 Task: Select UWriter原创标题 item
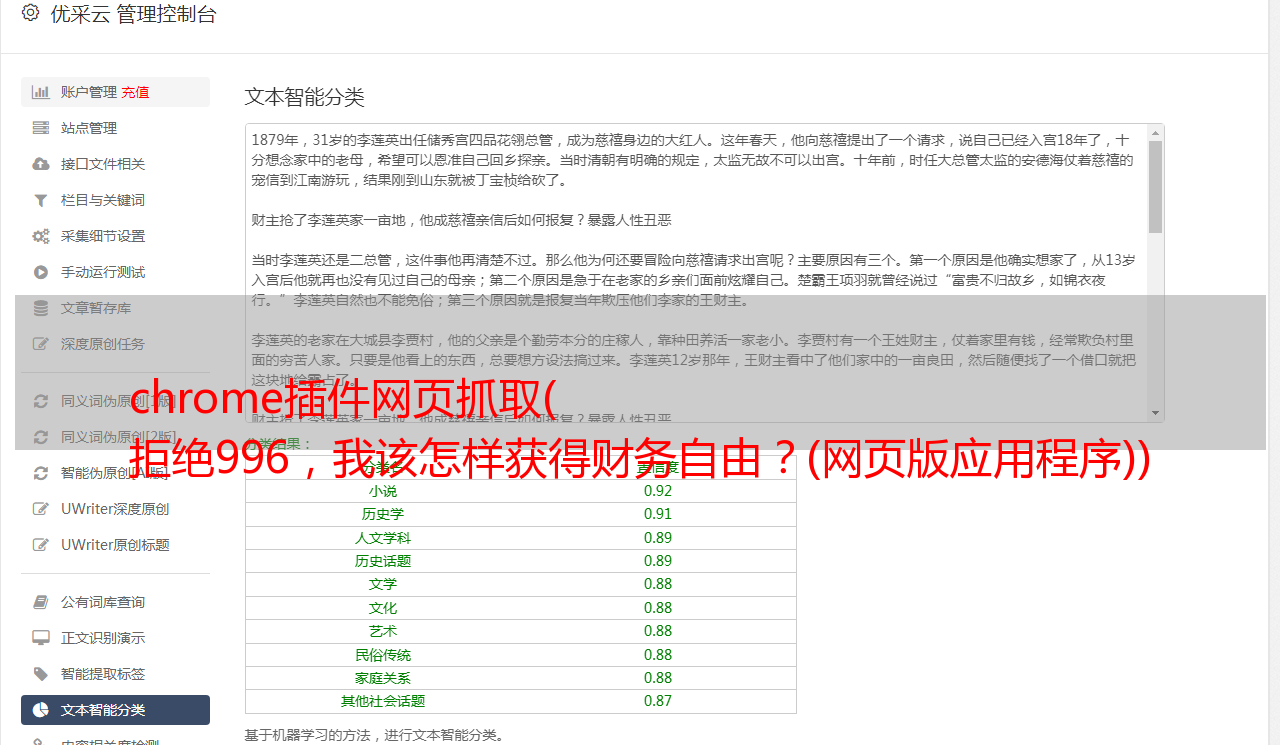pyautogui.click(x=115, y=545)
